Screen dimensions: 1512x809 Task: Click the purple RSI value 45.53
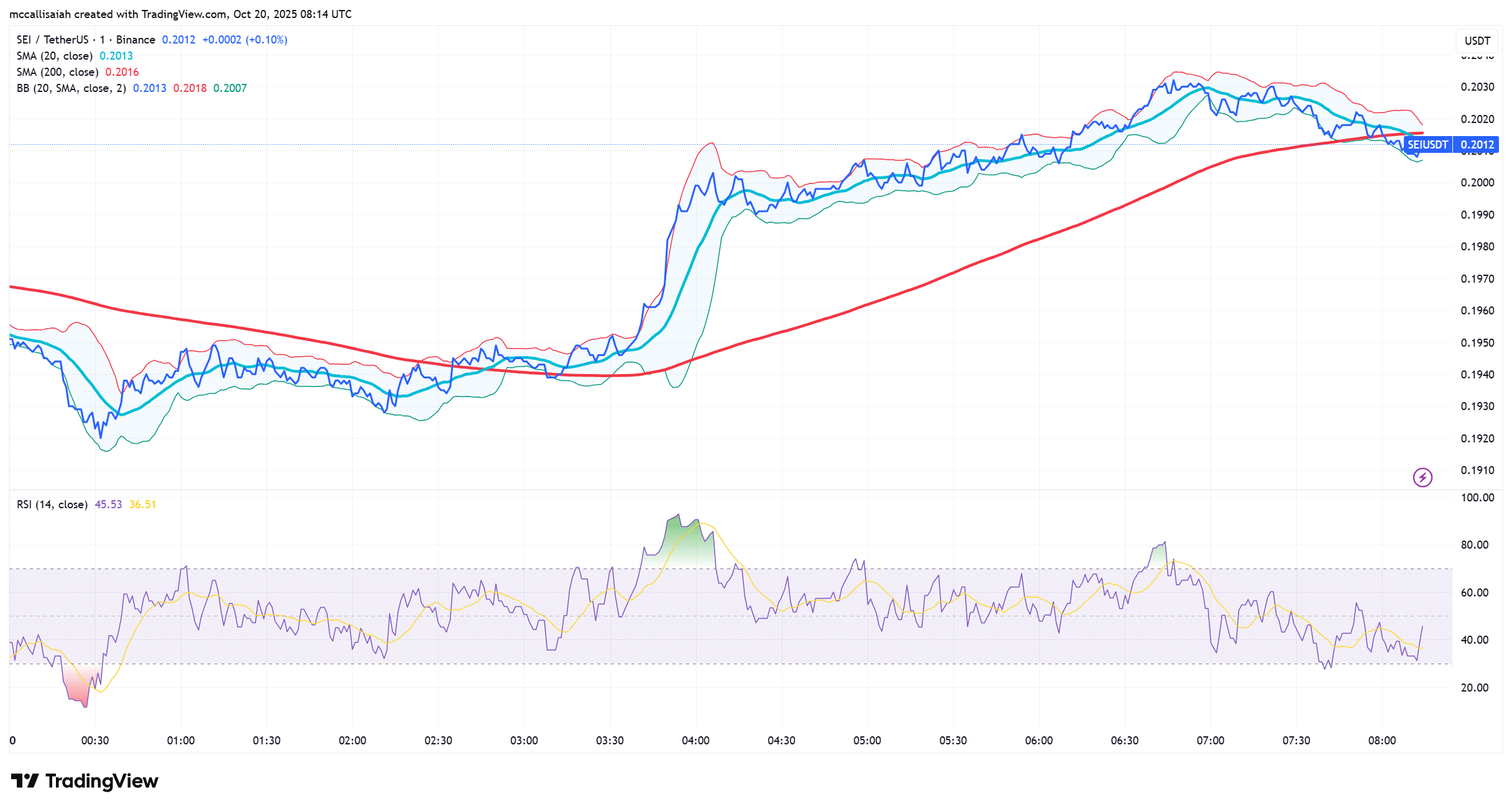[x=108, y=505]
